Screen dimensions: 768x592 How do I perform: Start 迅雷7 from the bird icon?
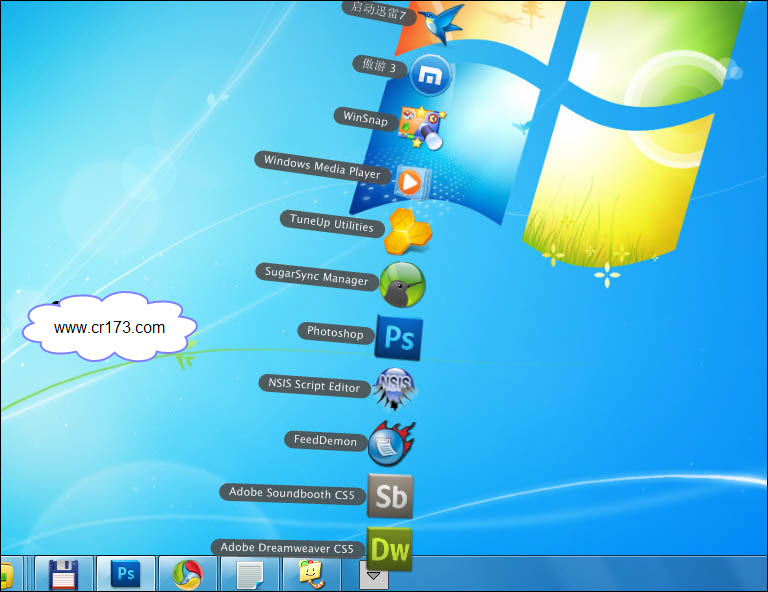[x=441, y=21]
